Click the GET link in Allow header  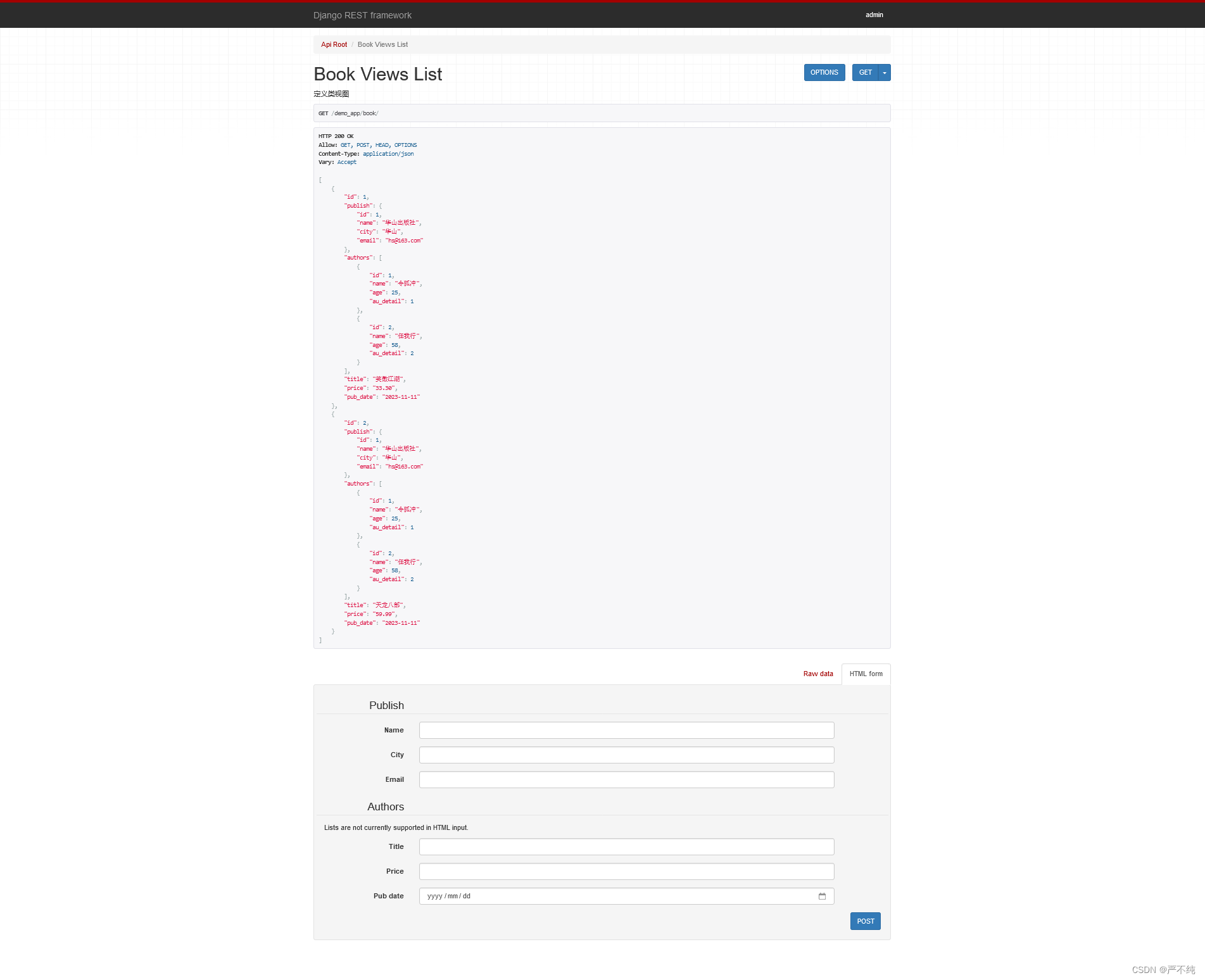coord(345,145)
